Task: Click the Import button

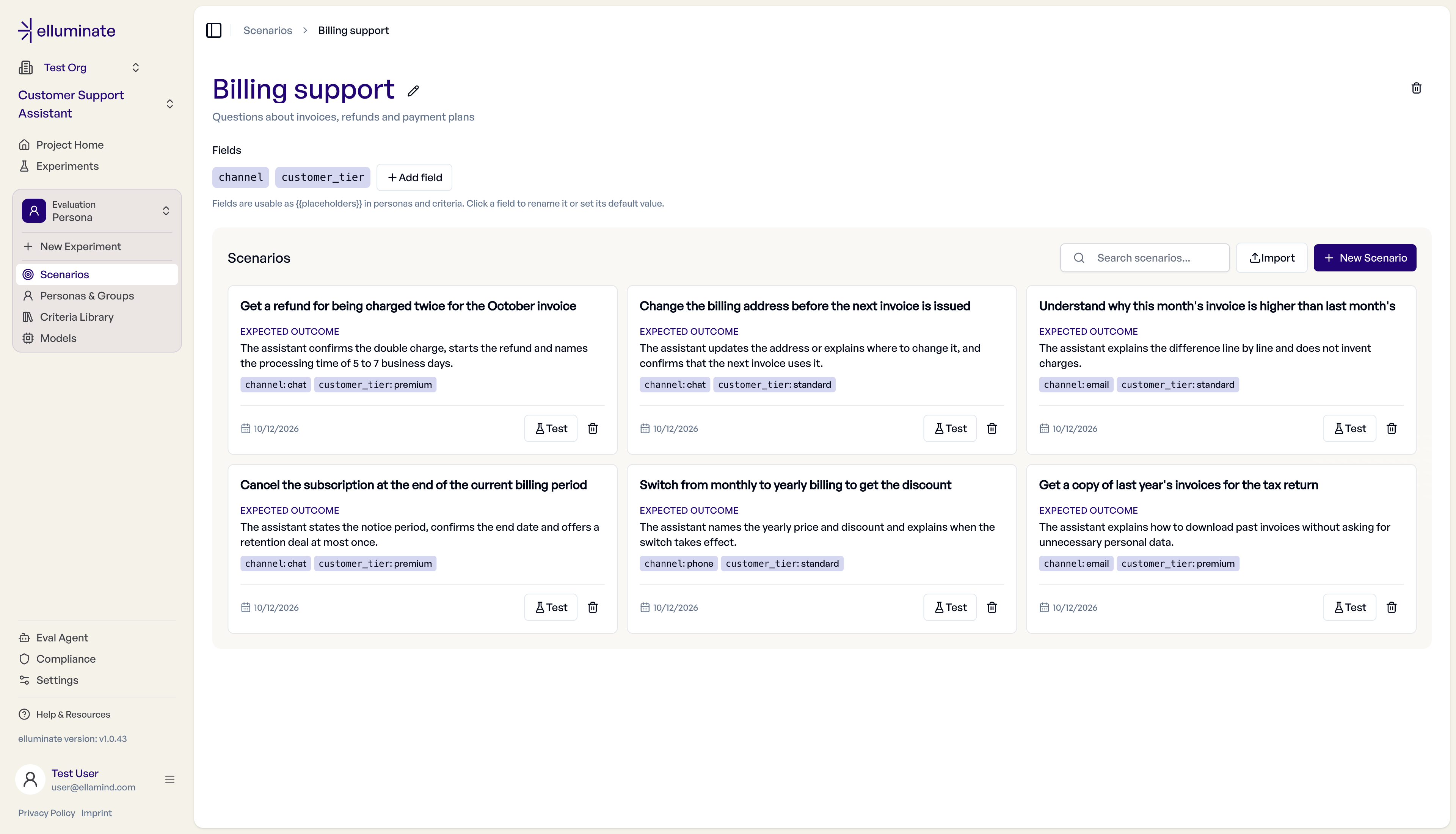Action: [x=1271, y=258]
